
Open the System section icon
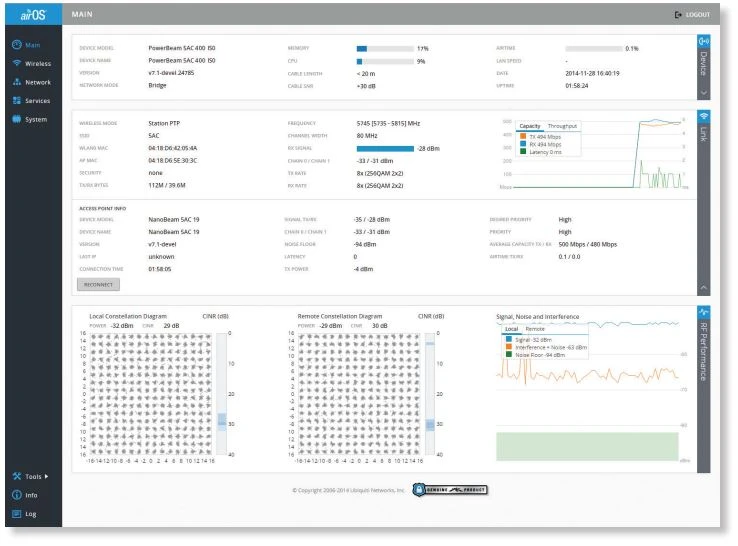click(17, 120)
